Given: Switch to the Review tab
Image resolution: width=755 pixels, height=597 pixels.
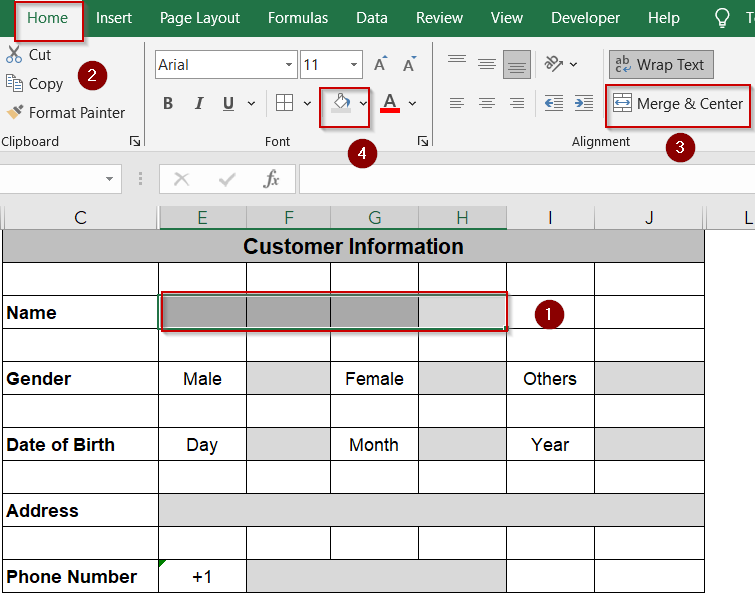Looking at the screenshot, I should pos(439,18).
